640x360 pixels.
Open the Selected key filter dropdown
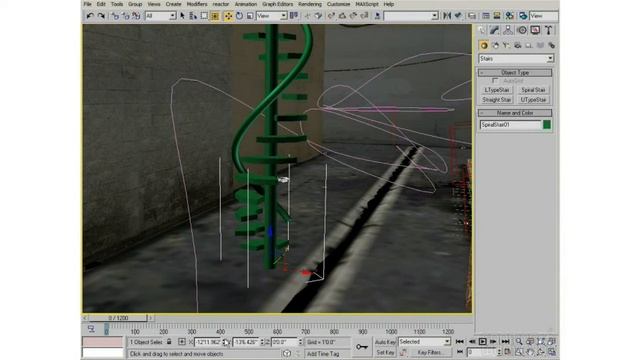(424, 342)
